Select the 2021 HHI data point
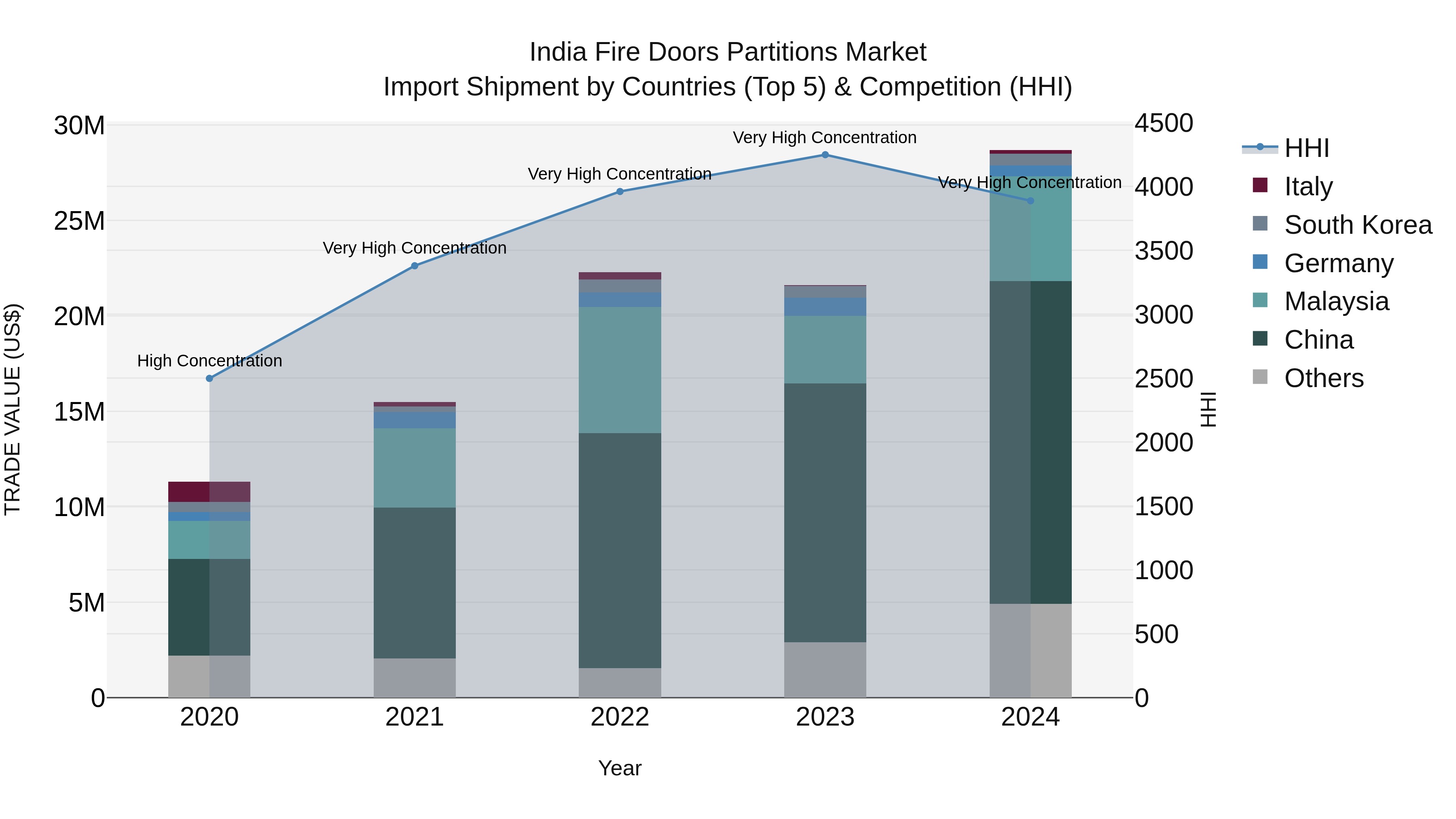Screen dimensions: 1456x819 (414, 266)
